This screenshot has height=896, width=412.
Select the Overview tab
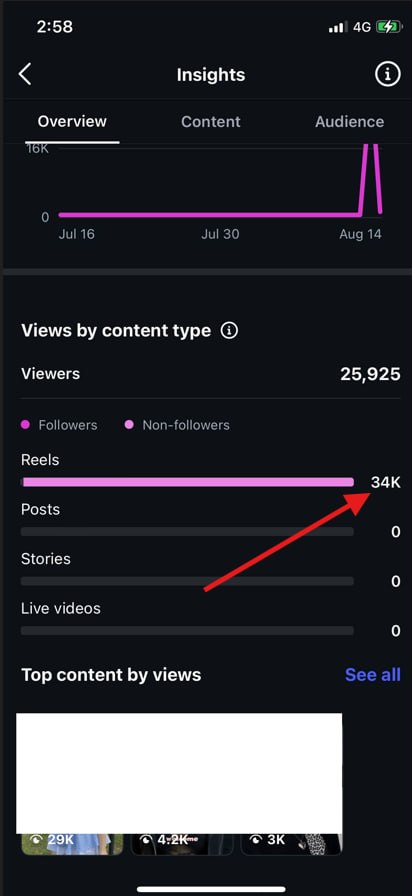pyautogui.click(x=72, y=121)
